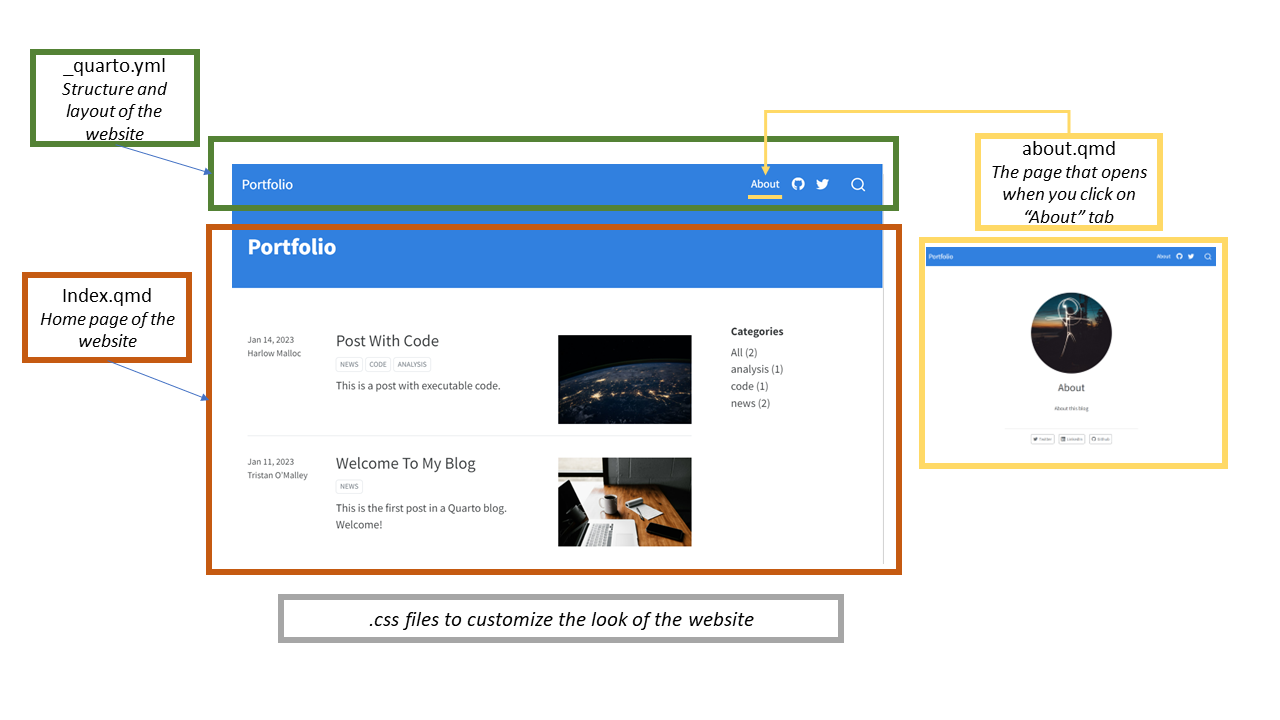This screenshot has height=720, width=1280.
Task: Click Portfolio brand in main navbar
Action: coord(267,185)
